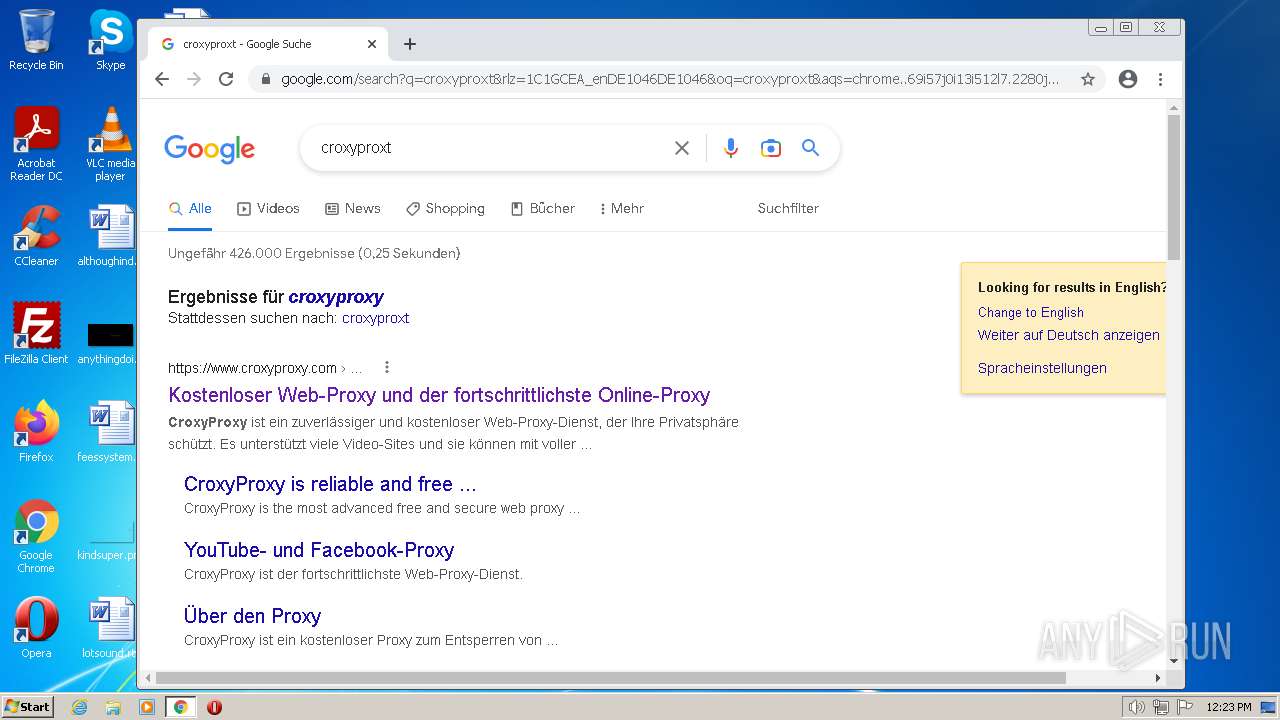Click the vertical page scrollbar
The image size is (1280, 720).
coord(1174,186)
